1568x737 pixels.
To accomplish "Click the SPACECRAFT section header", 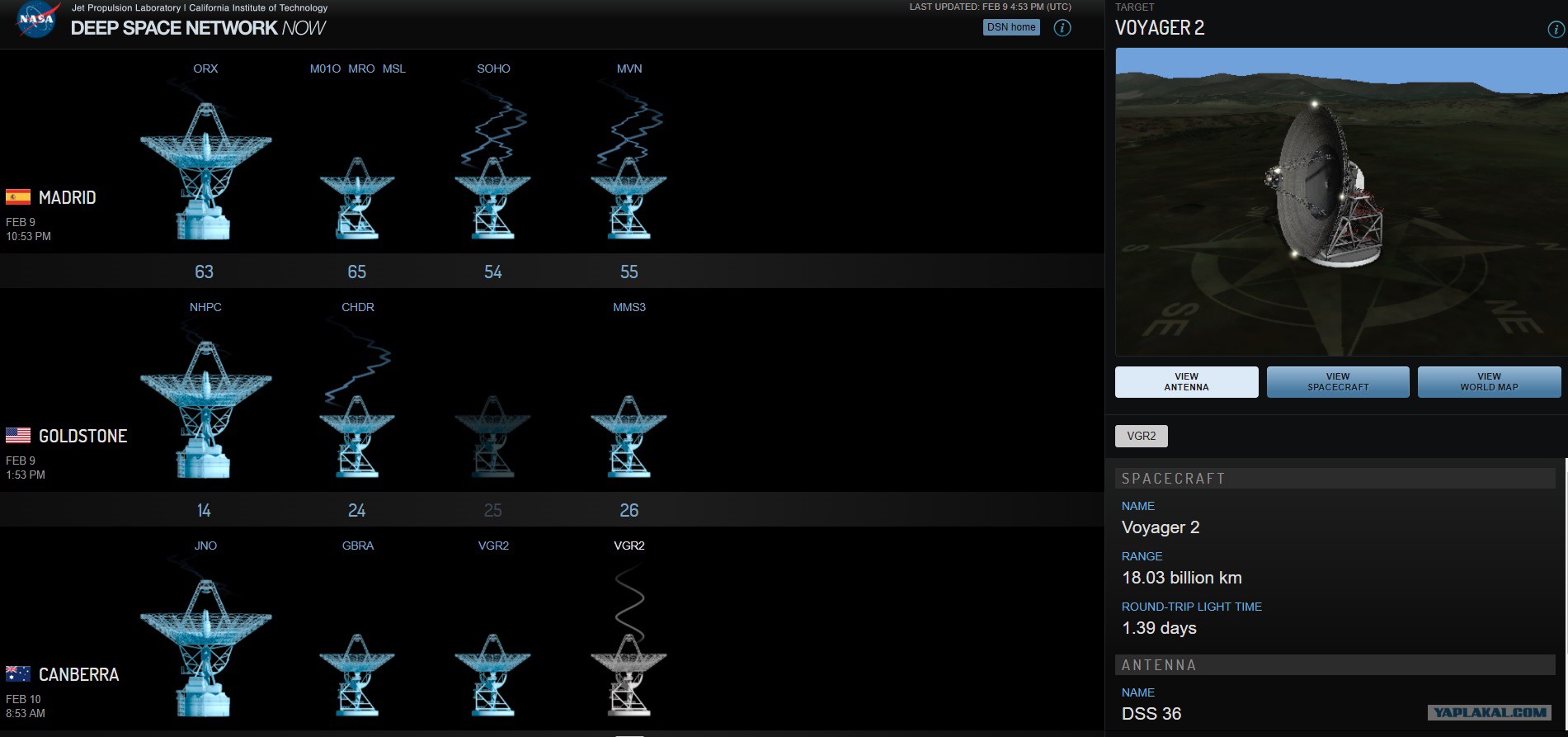I will [x=1335, y=479].
